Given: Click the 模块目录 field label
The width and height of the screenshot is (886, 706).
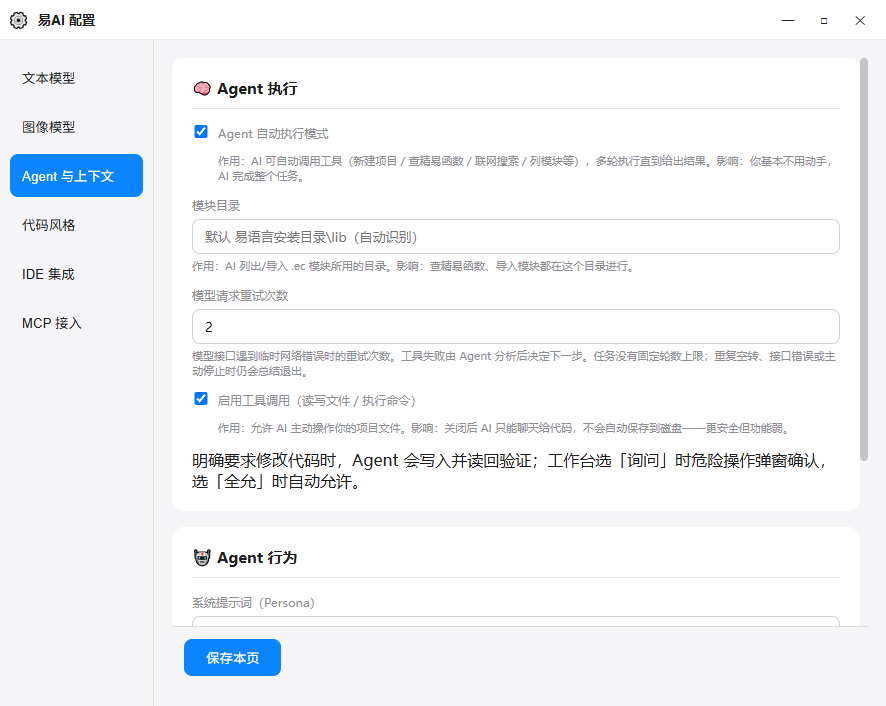Looking at the screenshot, I should click(216, 206).
